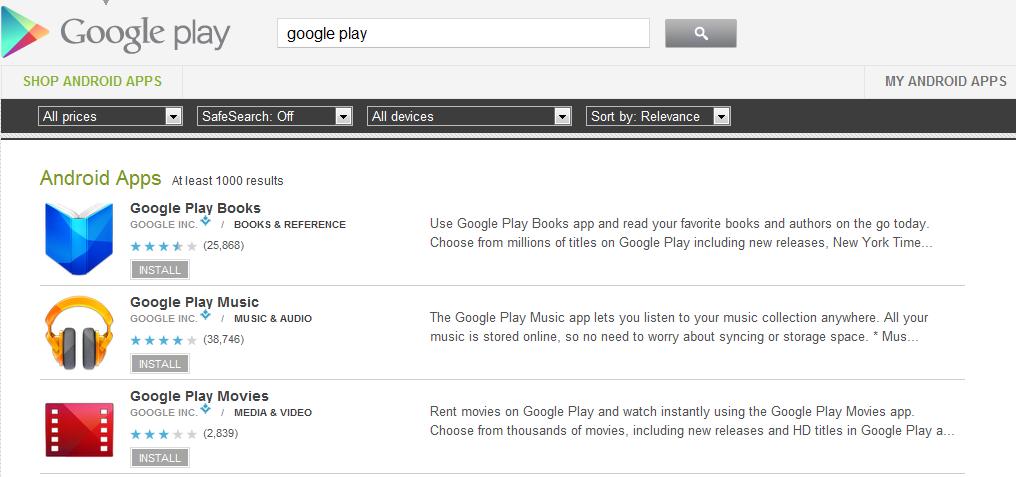Click the At least 1000 results text

[227, 181]
